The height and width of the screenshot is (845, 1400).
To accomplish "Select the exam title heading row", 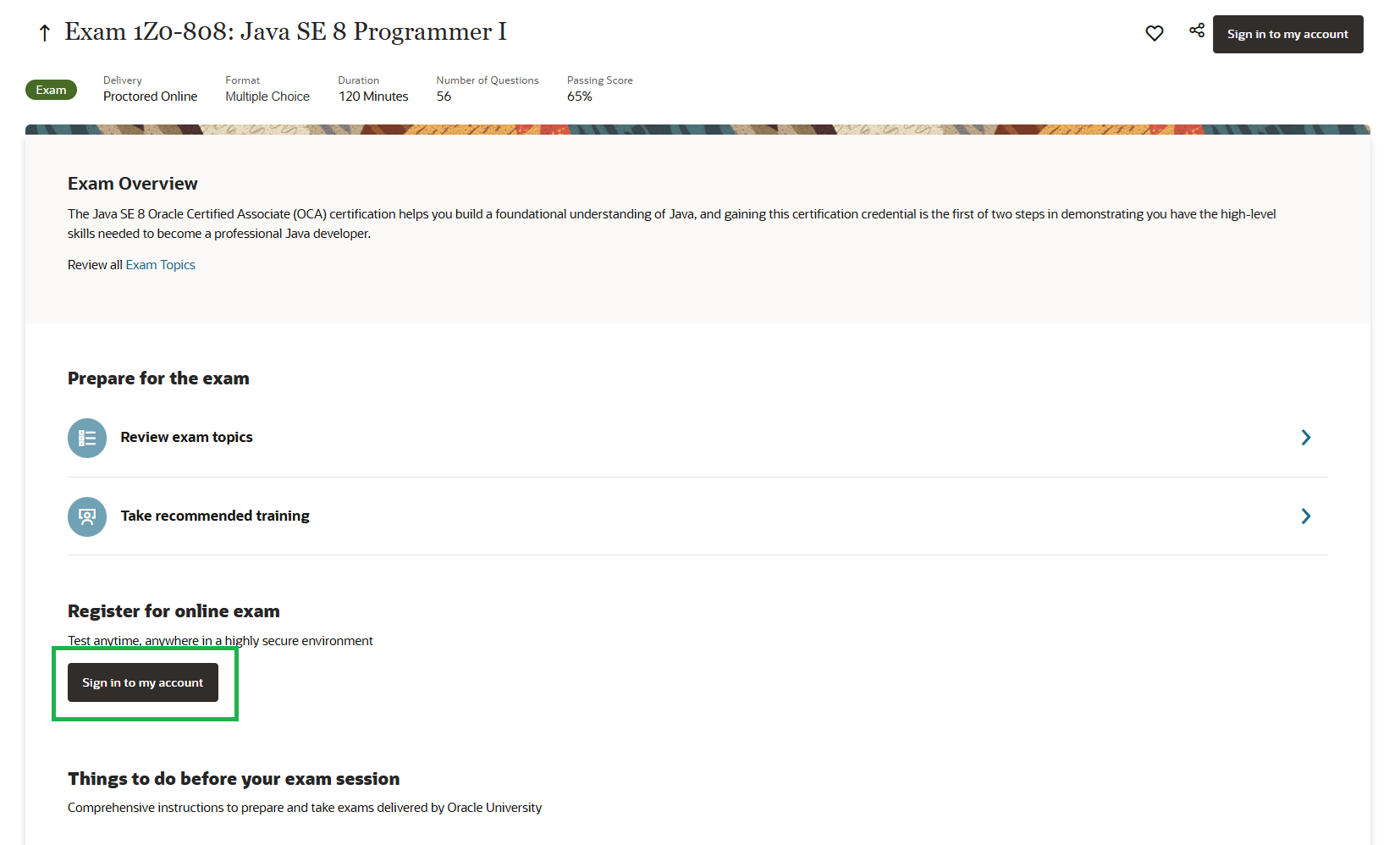I will [286, 32].
